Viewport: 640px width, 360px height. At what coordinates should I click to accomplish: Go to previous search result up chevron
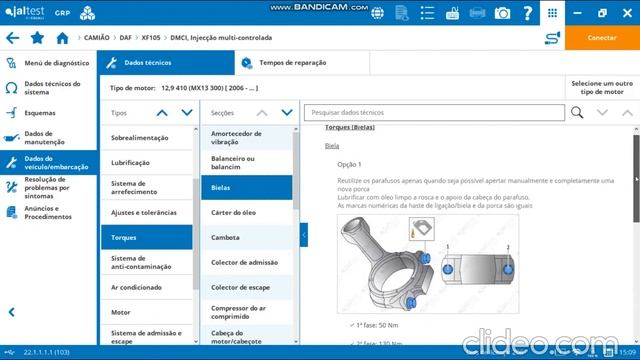[x=627, y=112]
